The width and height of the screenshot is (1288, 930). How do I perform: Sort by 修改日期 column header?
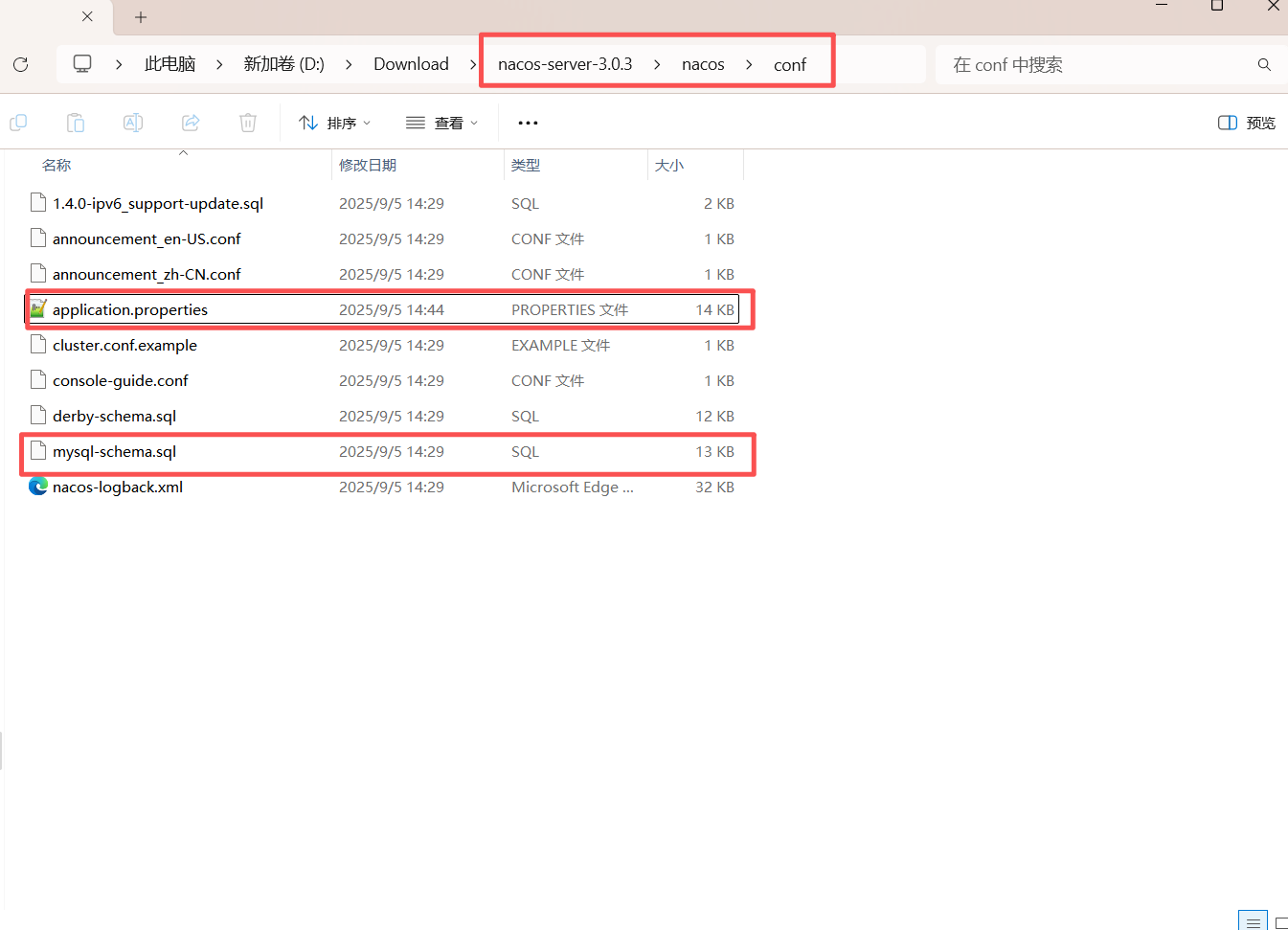pos(368,165)
